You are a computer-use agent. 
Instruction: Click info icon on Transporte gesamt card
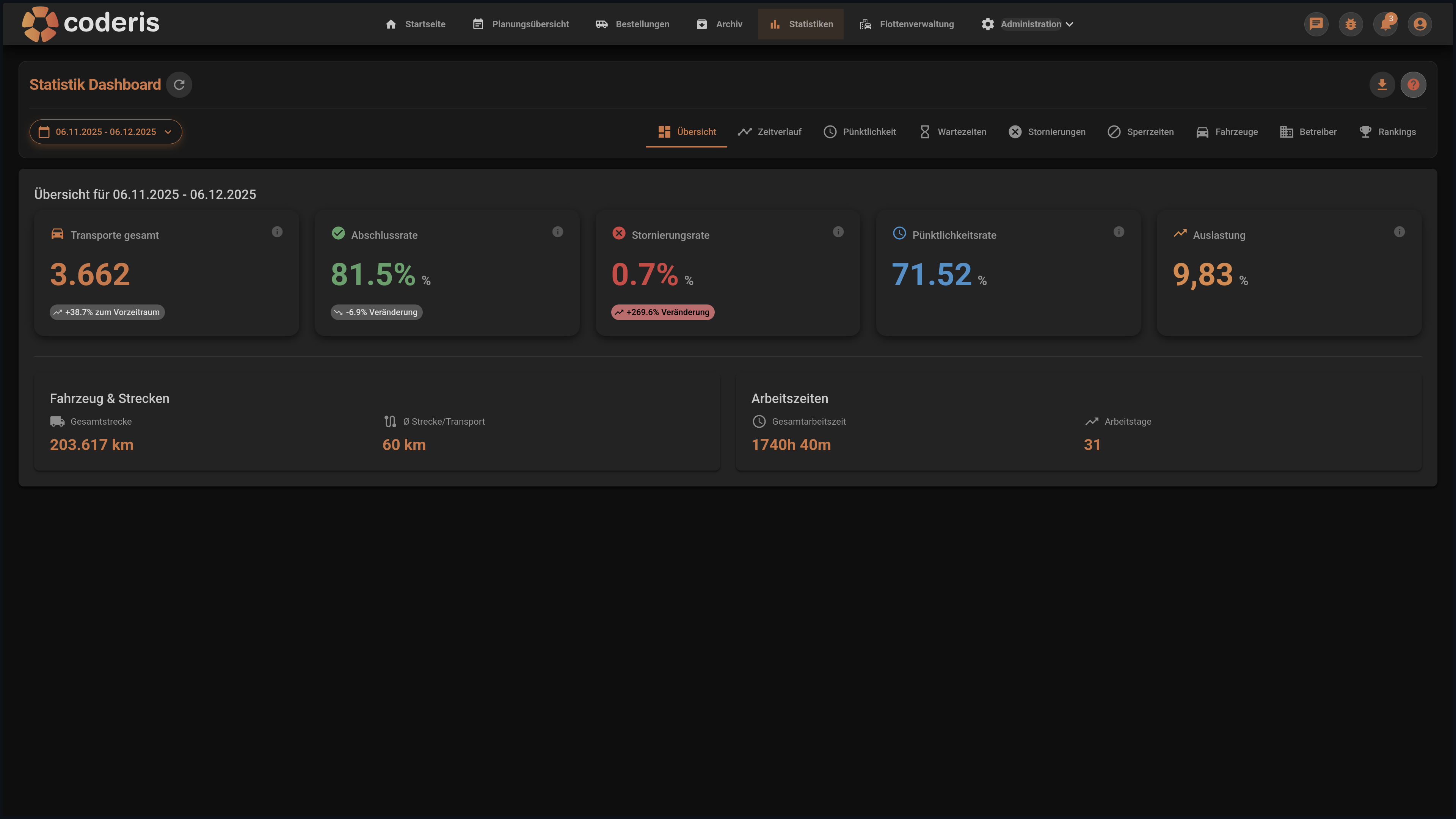(x=277, y=232)
